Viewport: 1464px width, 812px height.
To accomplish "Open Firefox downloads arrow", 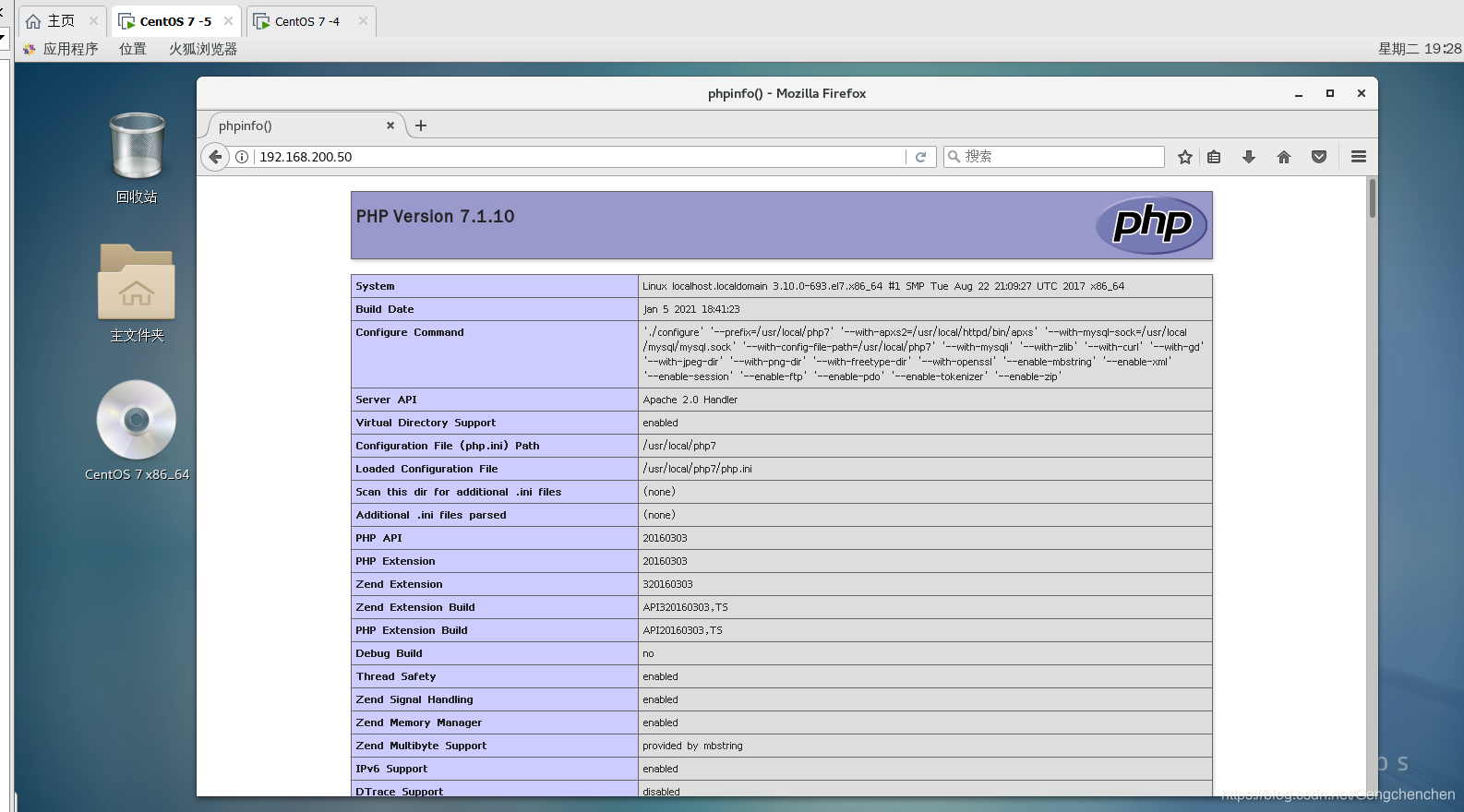I will 1249,157.
